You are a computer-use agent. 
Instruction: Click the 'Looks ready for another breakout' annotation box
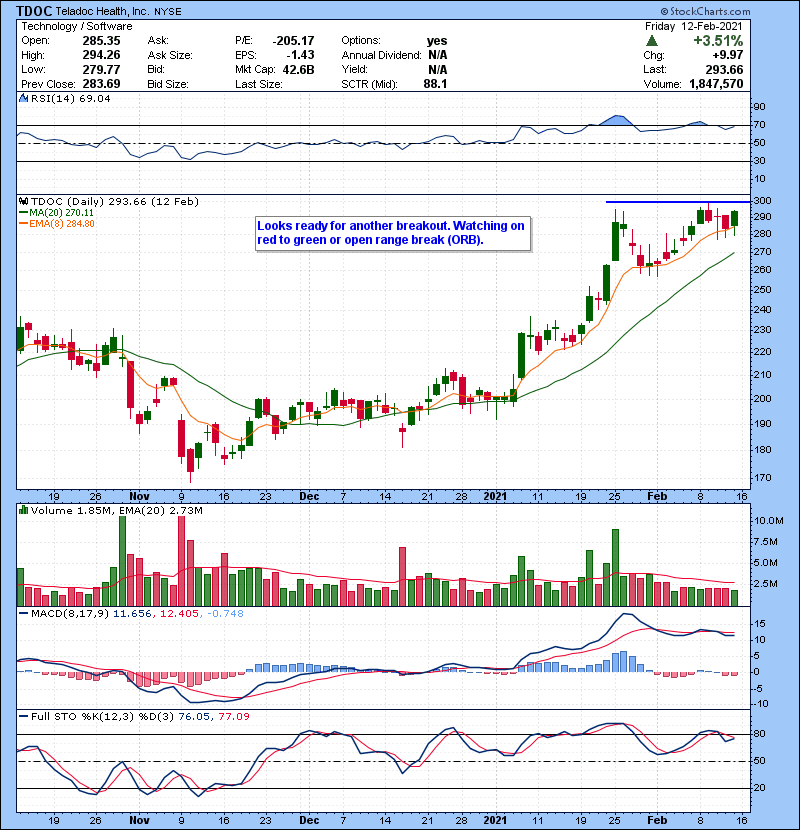point(392,233)
